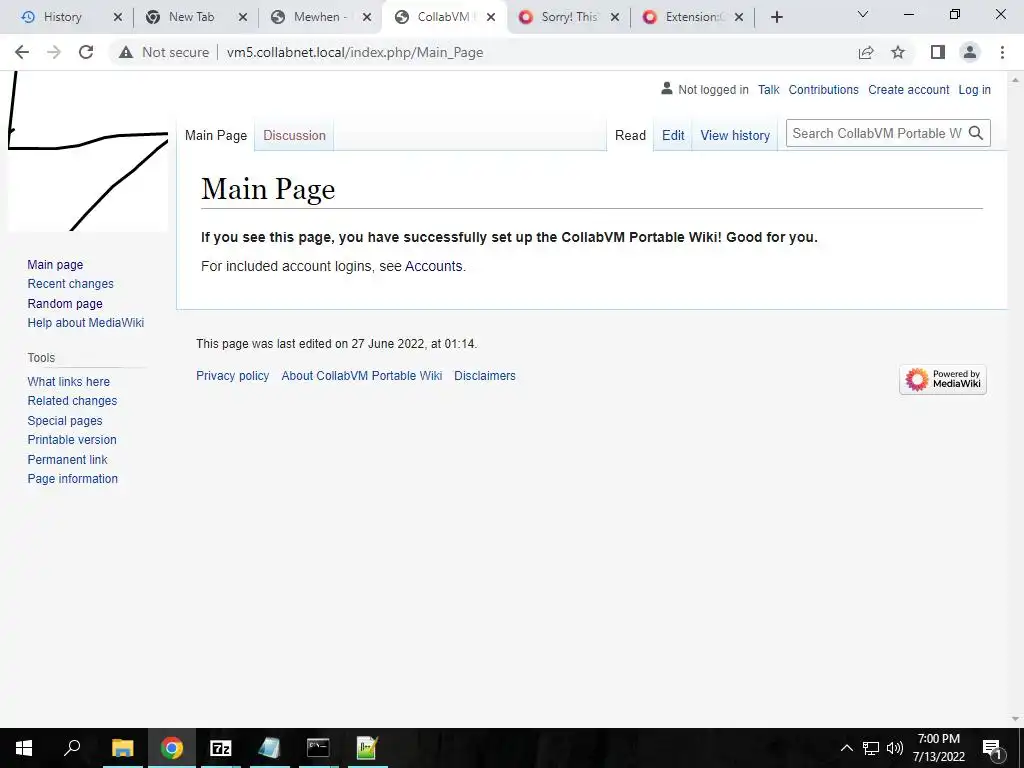Image resolution: width=1024 pixels, height=768 pixels.
Task: Open File Explorer from the taskbar
Action: [x=122, y=748]
